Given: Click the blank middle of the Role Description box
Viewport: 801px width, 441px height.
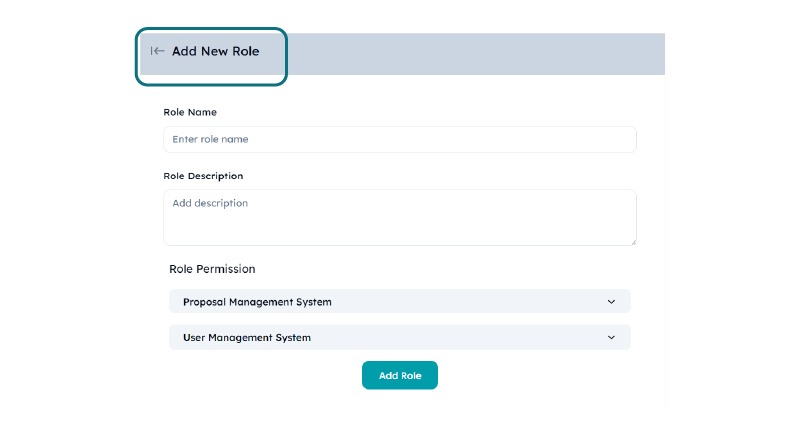Looking at the screenshot, I should [400, 220].
